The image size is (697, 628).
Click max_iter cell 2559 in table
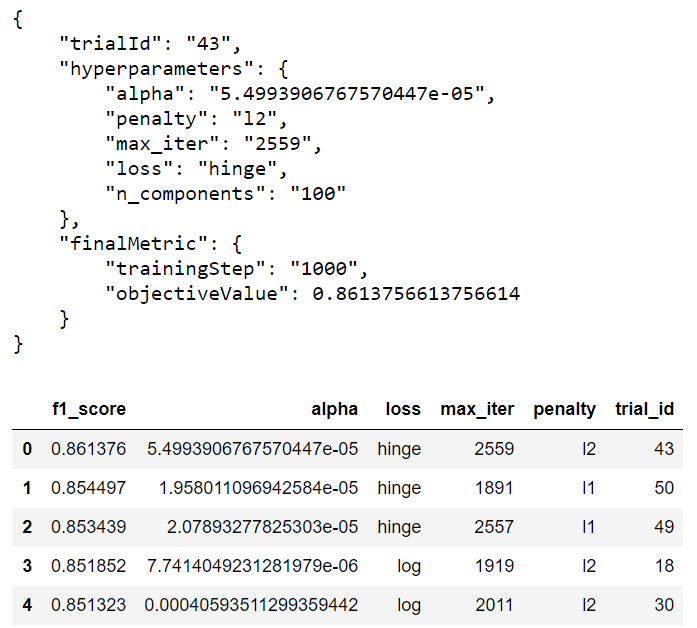click(494, 449)
